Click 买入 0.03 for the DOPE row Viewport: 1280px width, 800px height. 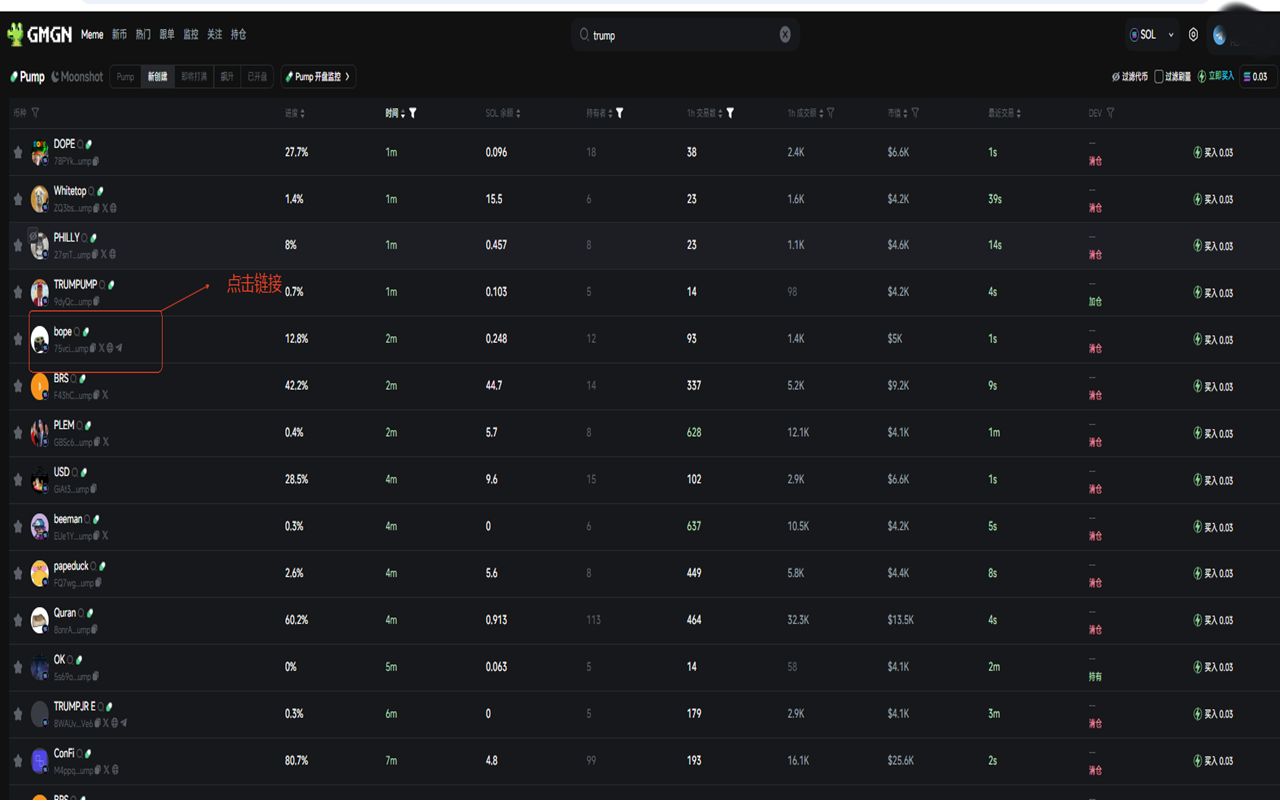point(1213,153)
